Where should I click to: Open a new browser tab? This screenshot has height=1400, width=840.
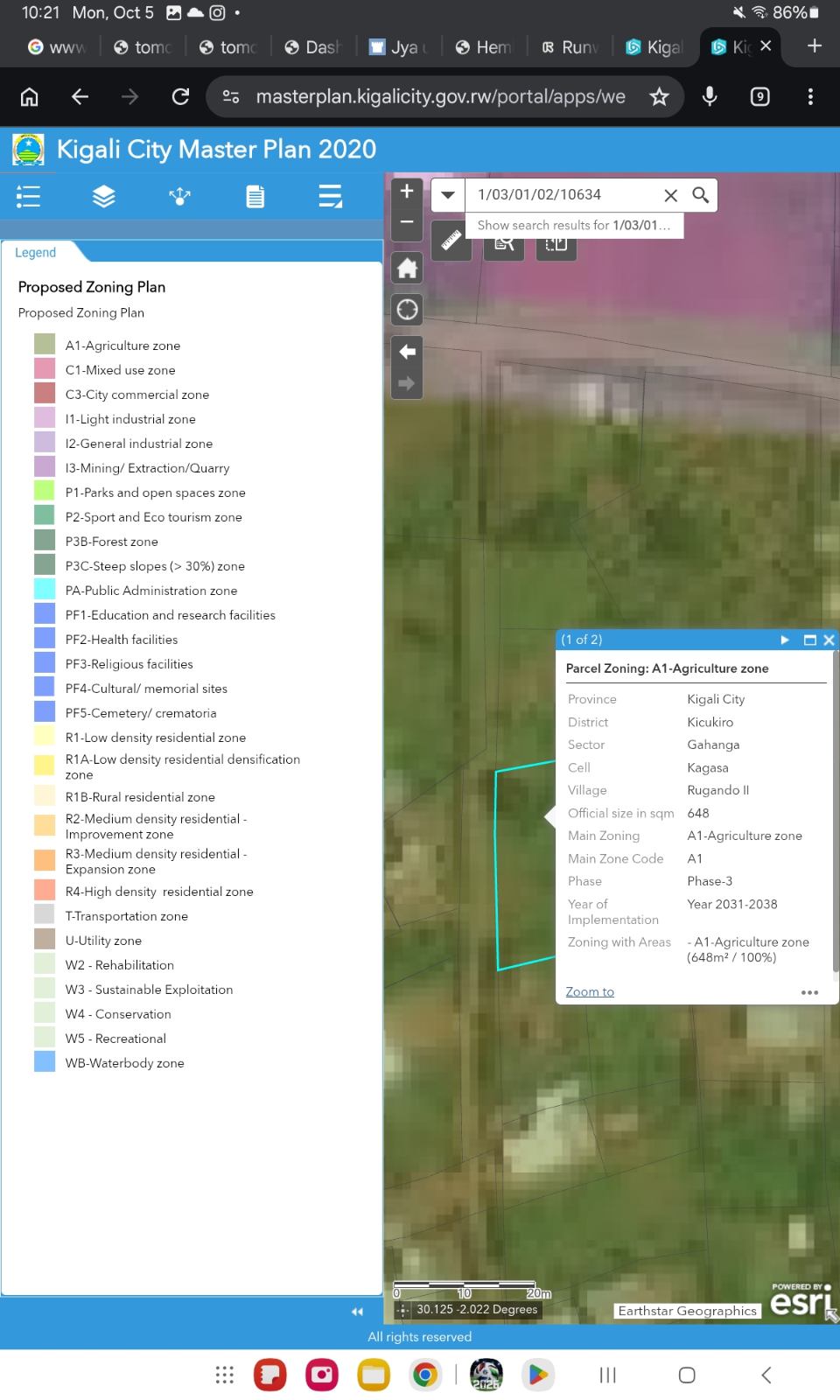coord(815,45)
